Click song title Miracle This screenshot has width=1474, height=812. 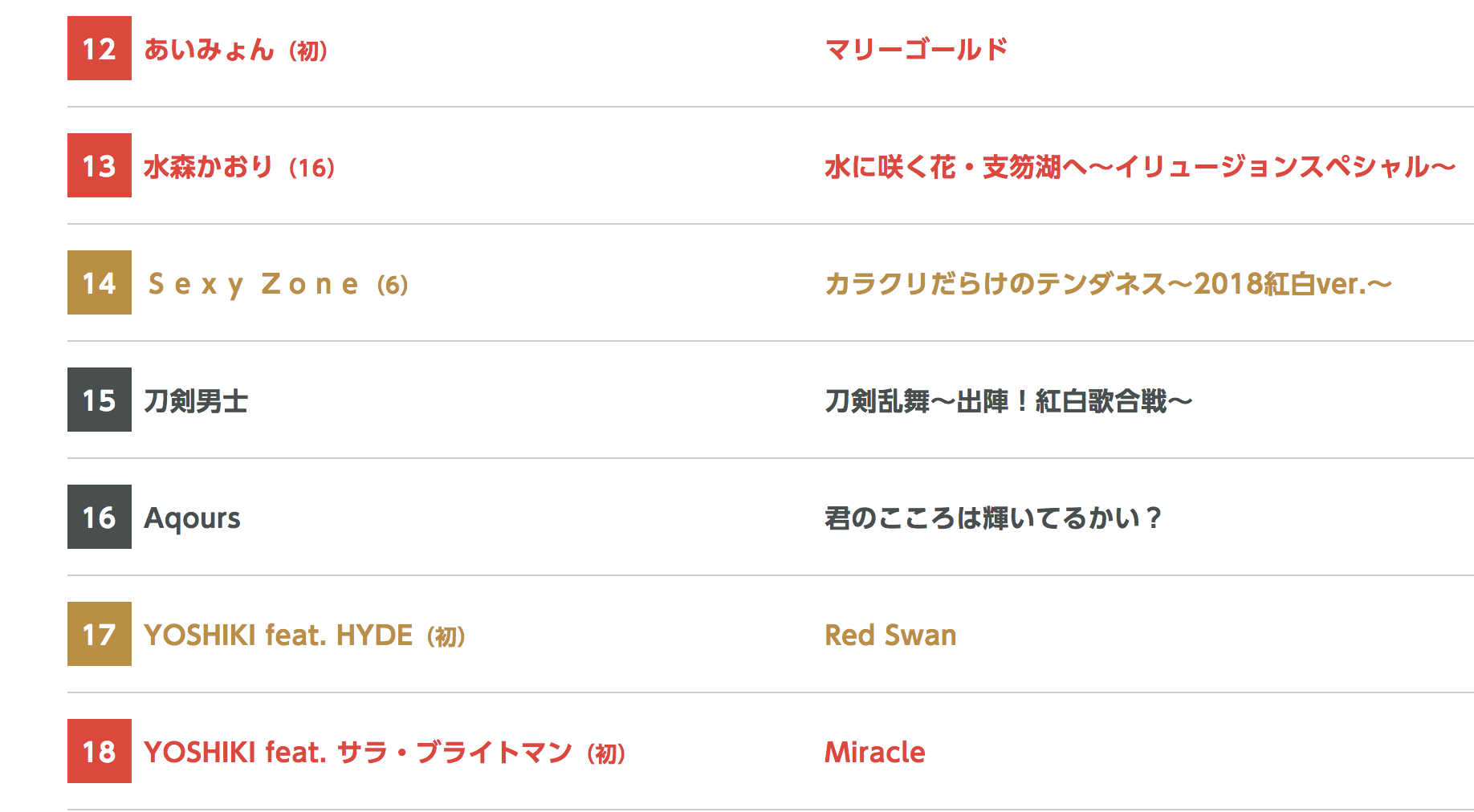point(875,753)
